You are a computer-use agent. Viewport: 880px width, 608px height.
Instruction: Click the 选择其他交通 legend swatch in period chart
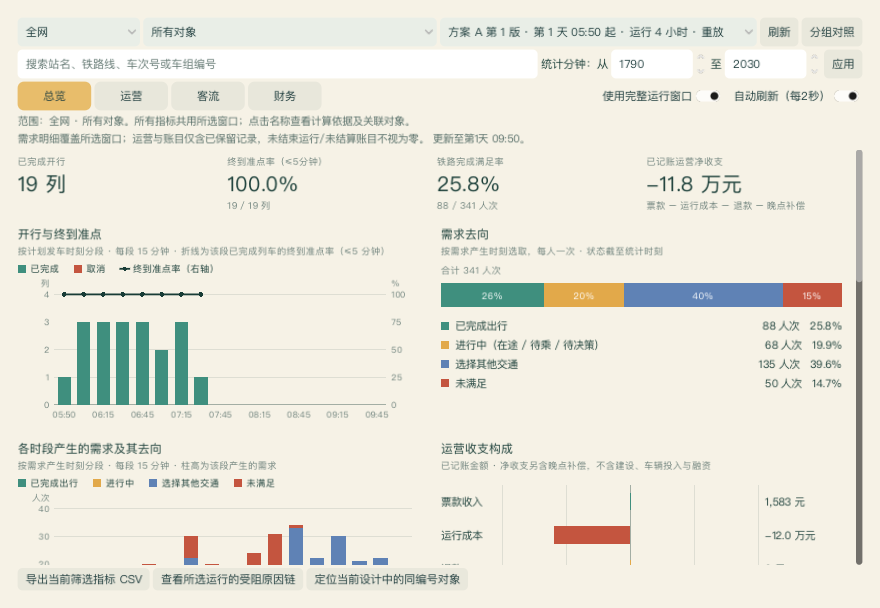point(153,483)
